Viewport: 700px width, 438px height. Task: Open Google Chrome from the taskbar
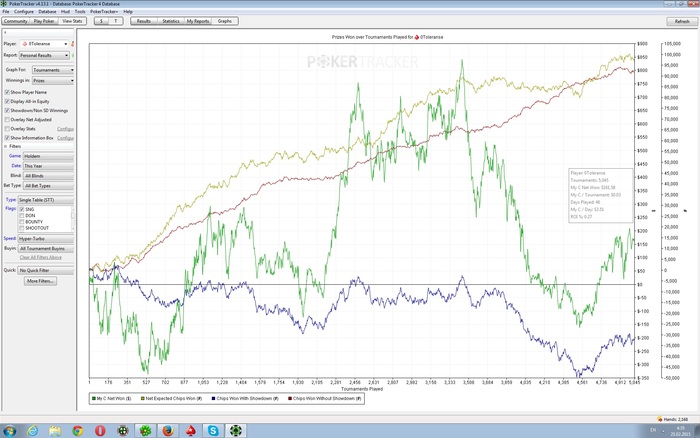(78, 431)
